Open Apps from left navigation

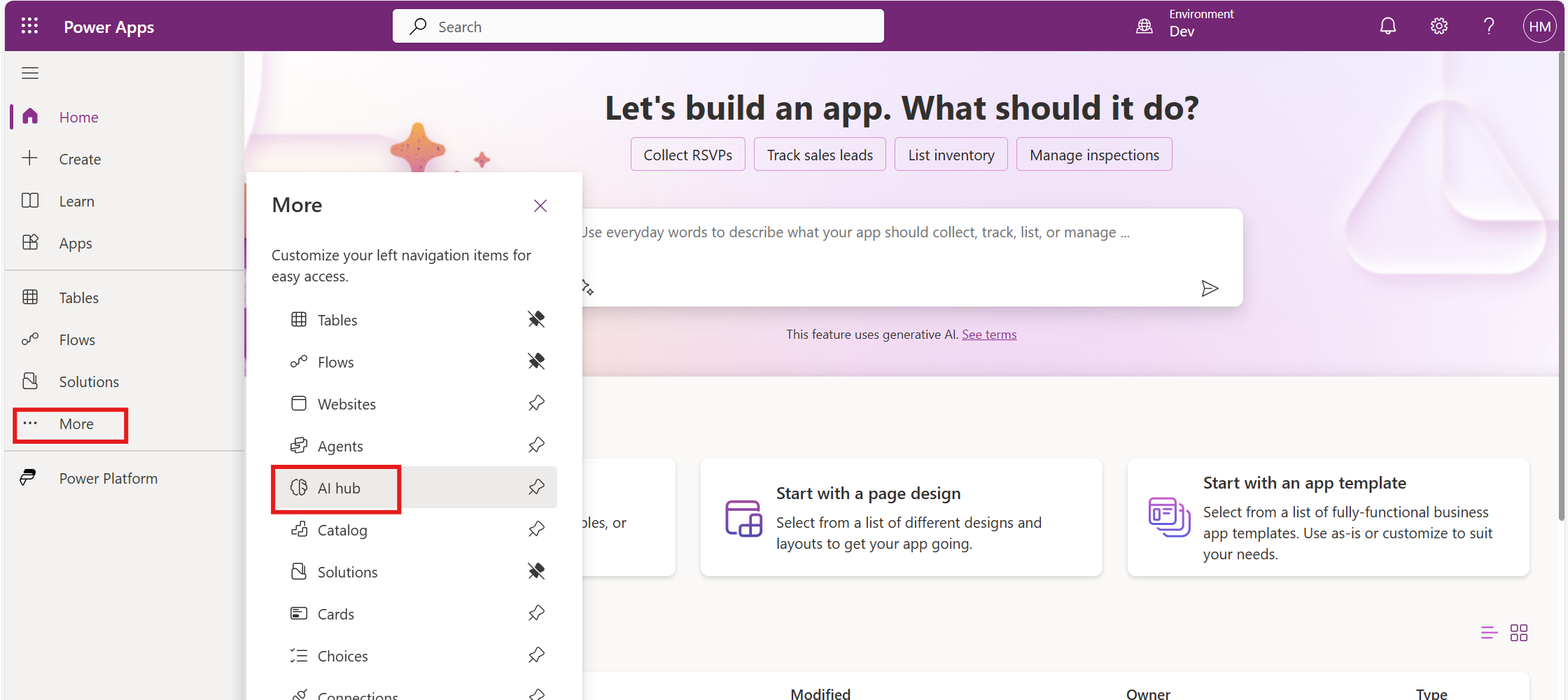(x=75, y=244)
